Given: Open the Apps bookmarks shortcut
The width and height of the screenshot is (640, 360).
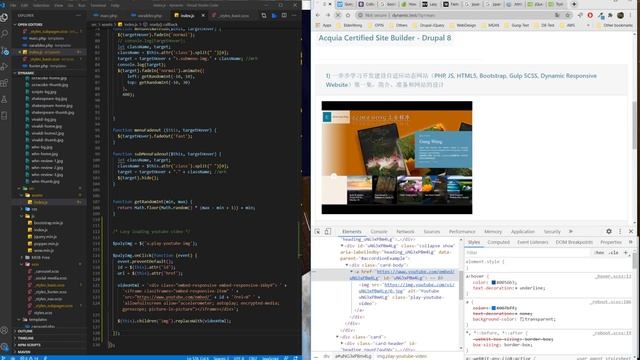Looking at the screenshot, I should 324,25.
